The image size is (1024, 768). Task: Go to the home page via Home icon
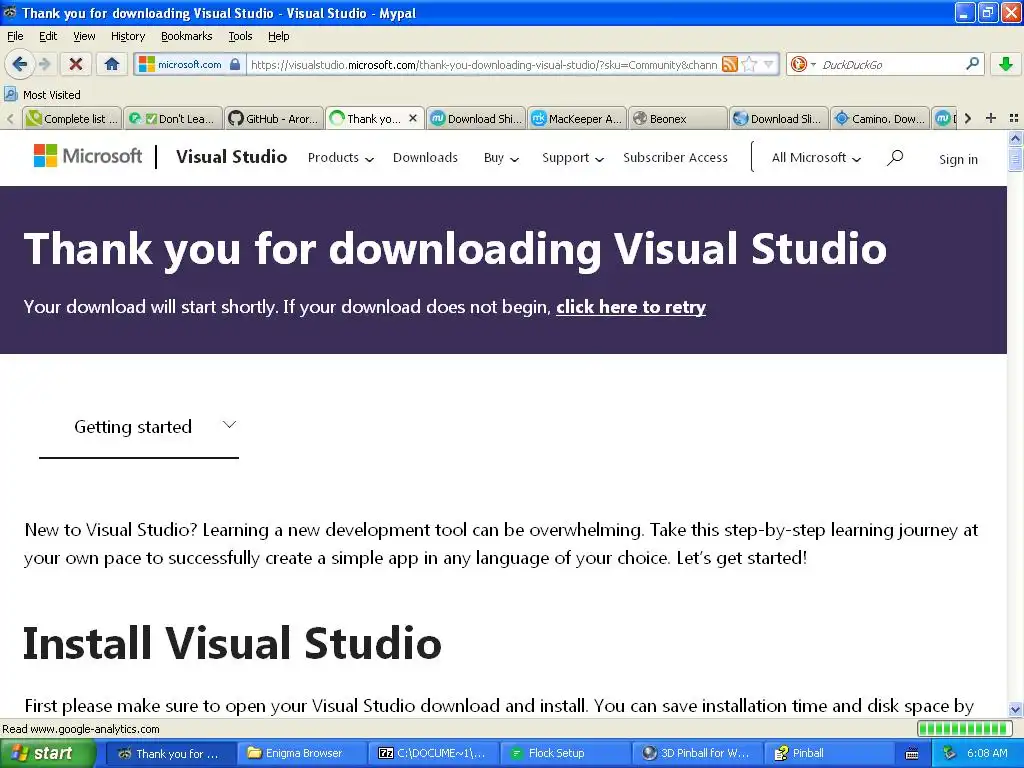[x=112, y=64]
